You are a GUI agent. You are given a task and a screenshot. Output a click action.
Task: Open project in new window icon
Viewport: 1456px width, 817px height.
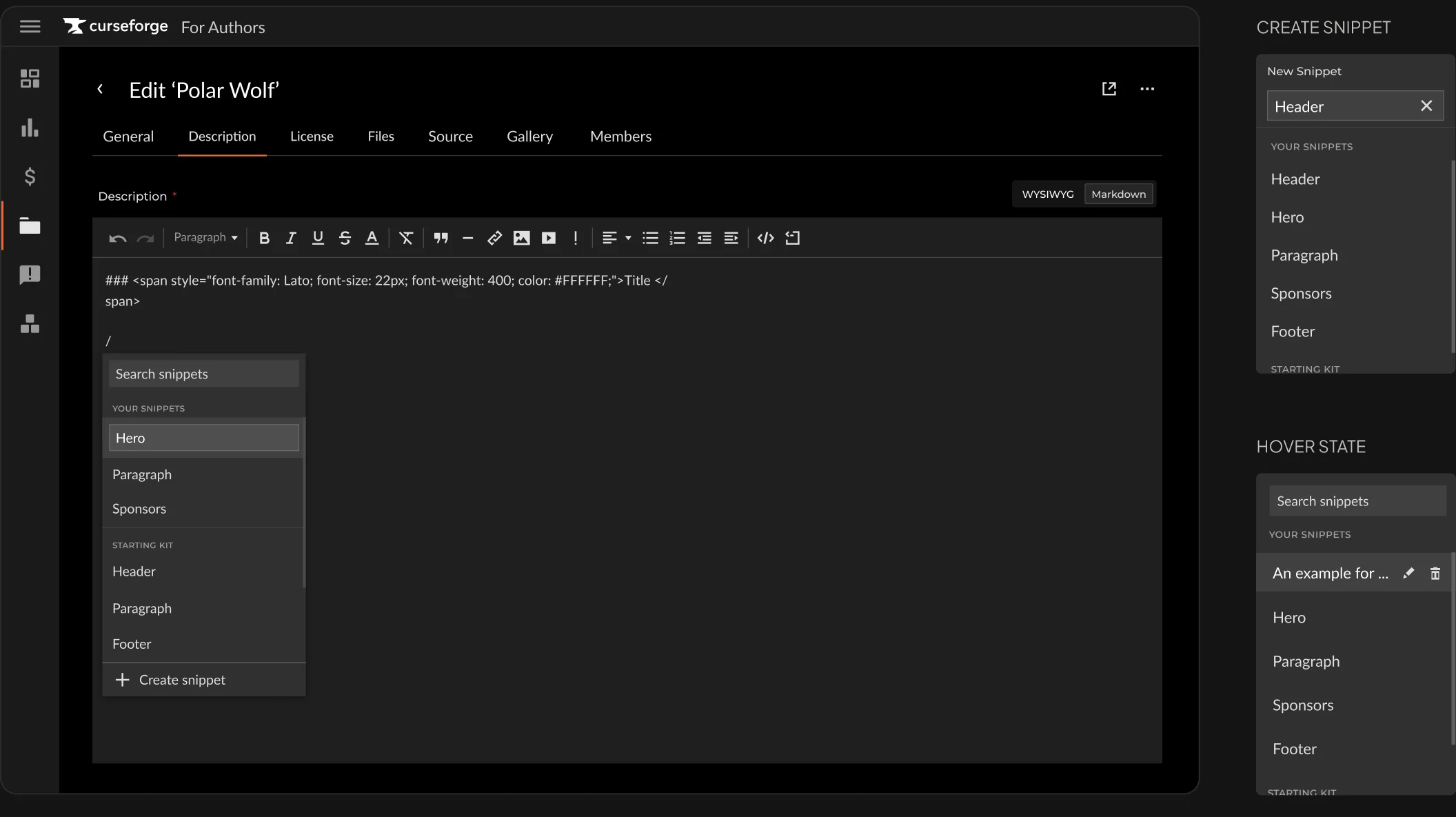tap(1109, 89)
